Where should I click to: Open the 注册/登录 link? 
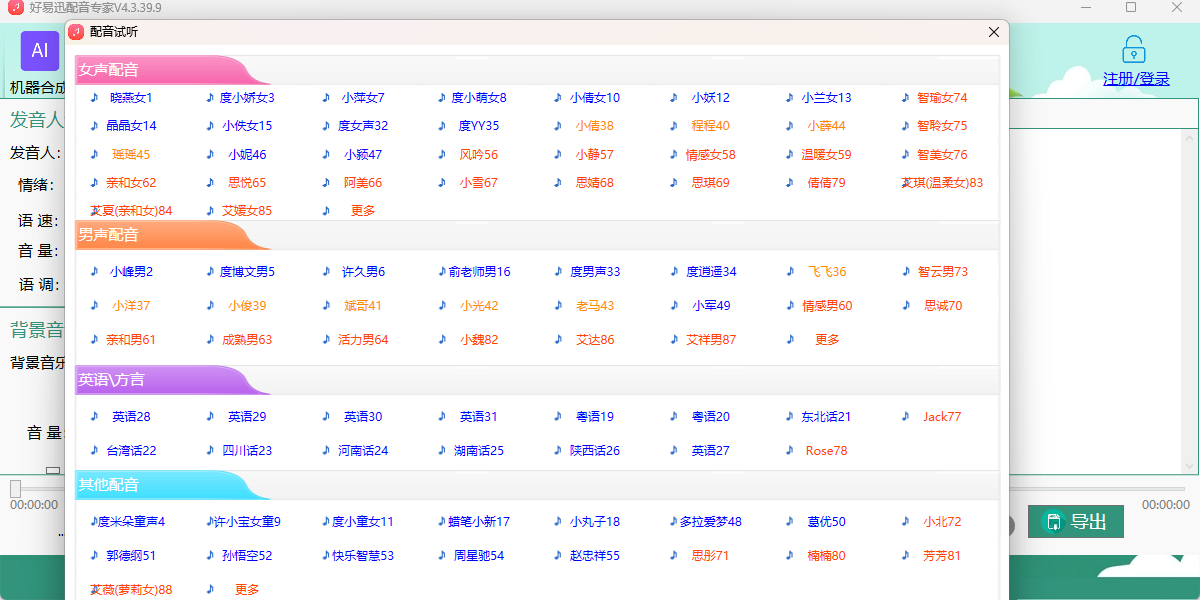(1136, 79)
